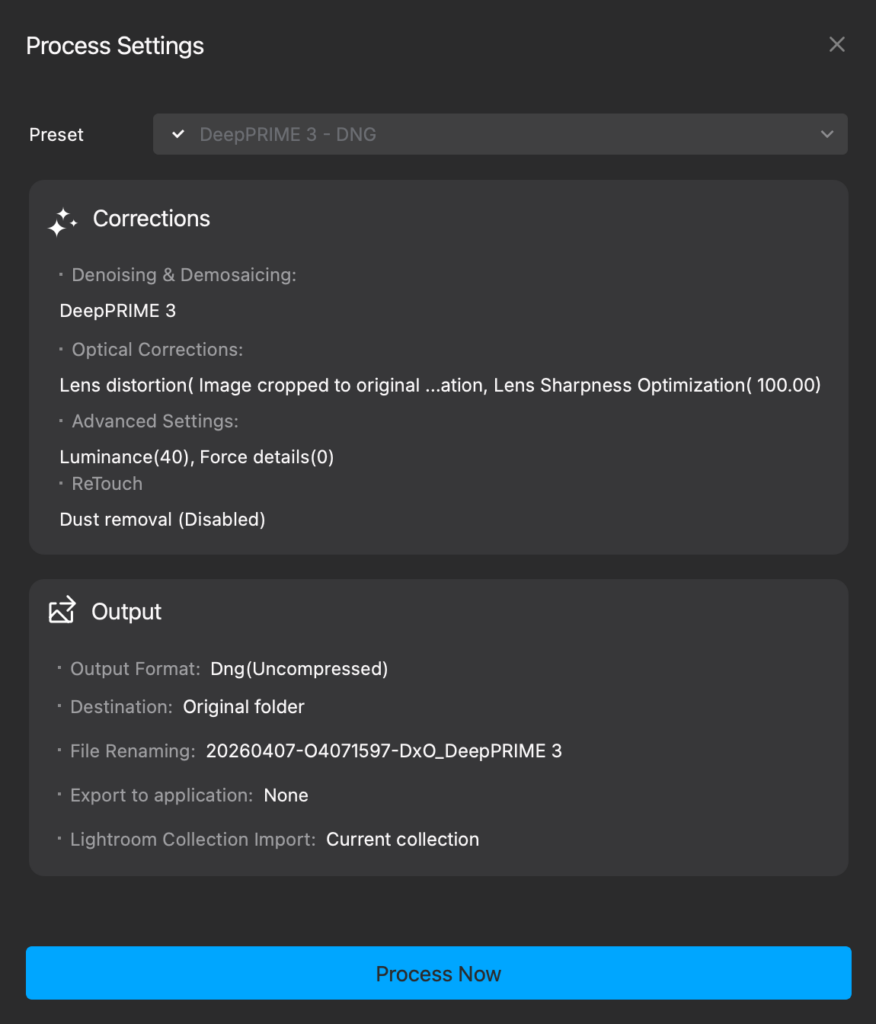Image resolution: width=876 pixels, height=1024 pixels.
Task: Close the Process Settings dialog
Action: [x=837, y=44]
